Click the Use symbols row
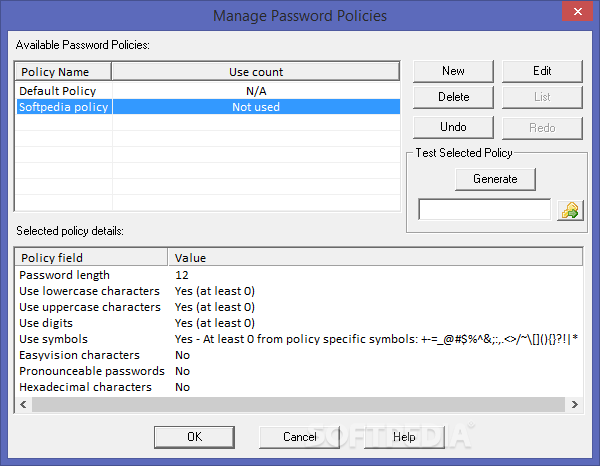Image resolution: width=600 pixels, height=466 pixels. (299, 339)
